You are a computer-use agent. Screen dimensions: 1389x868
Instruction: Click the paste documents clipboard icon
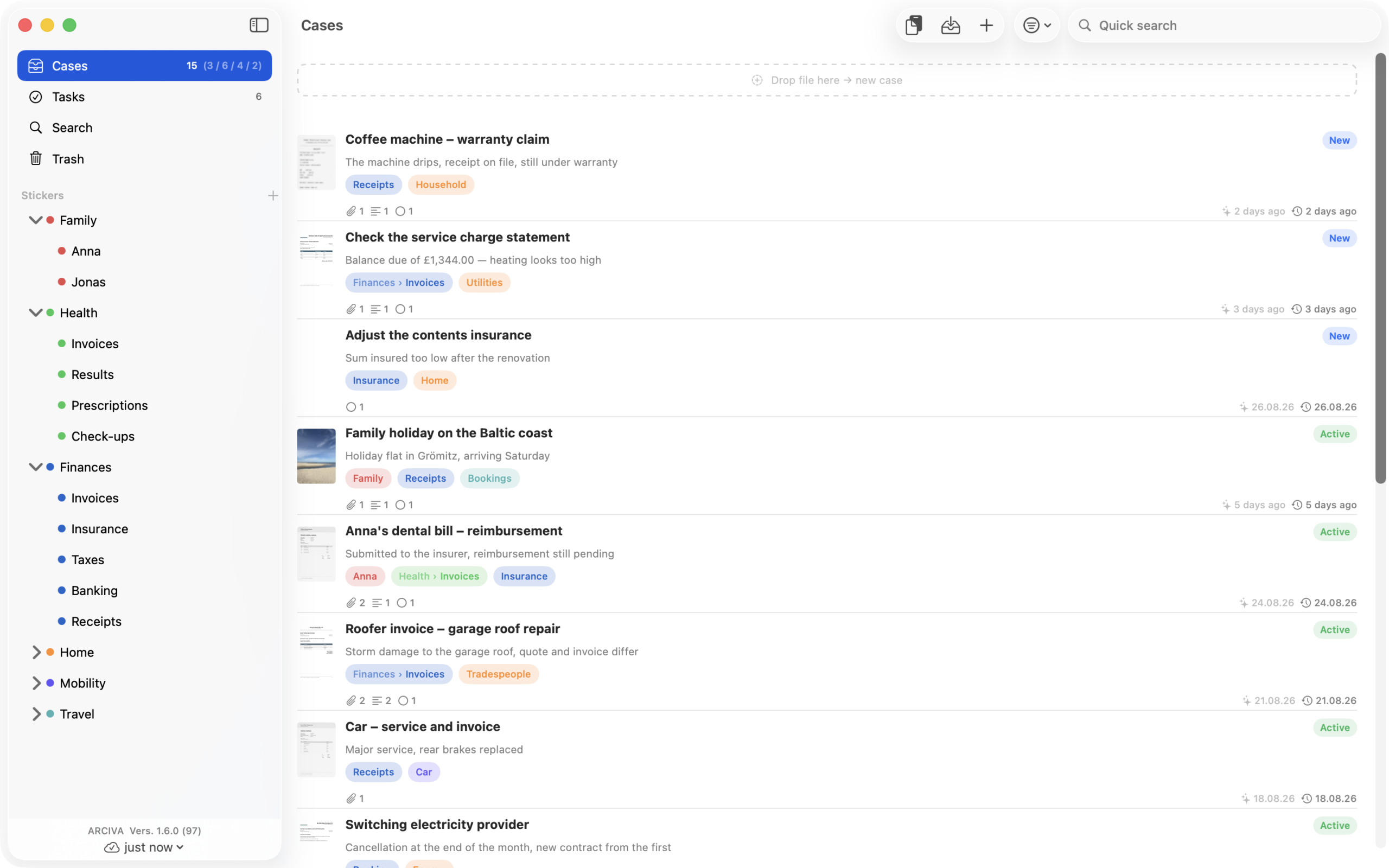913,25
